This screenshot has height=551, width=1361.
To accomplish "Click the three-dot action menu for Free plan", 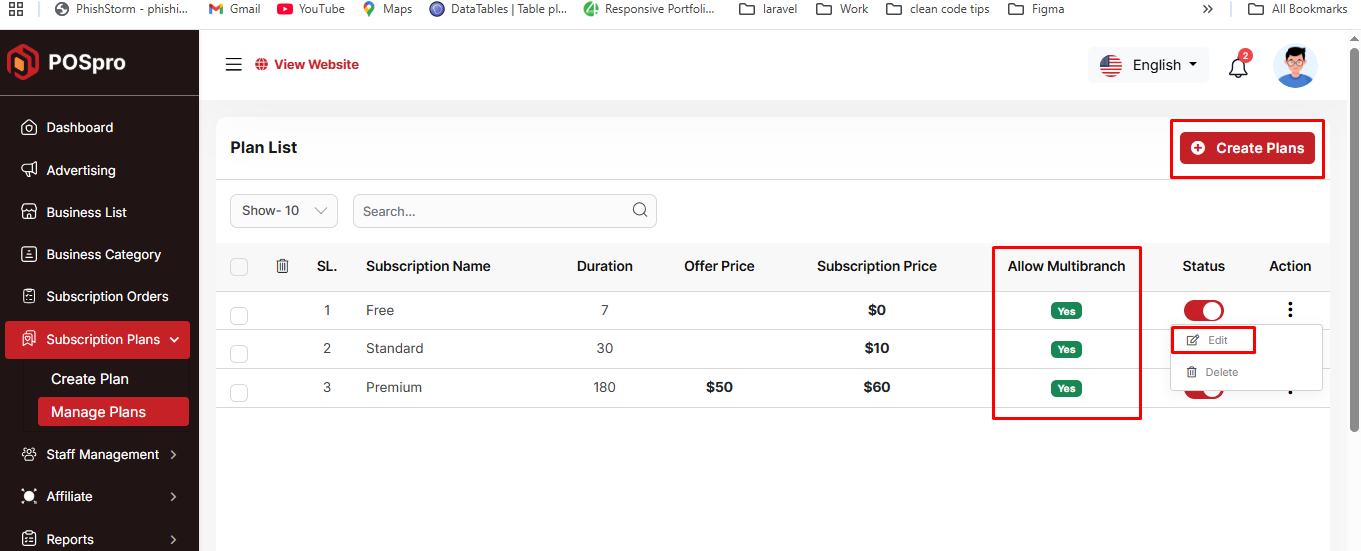I will coord(1290,310).
